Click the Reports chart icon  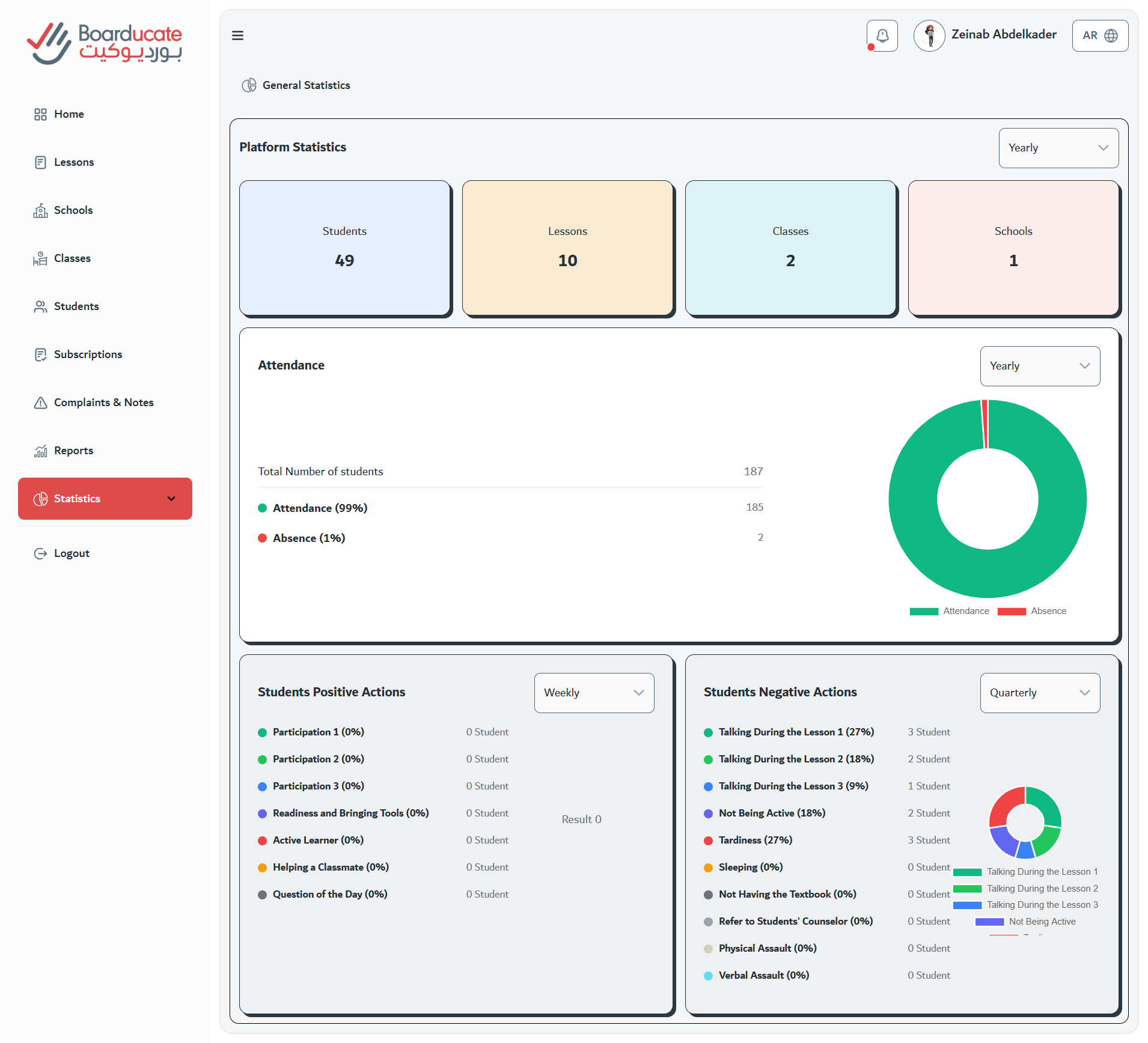pos(40,451)
